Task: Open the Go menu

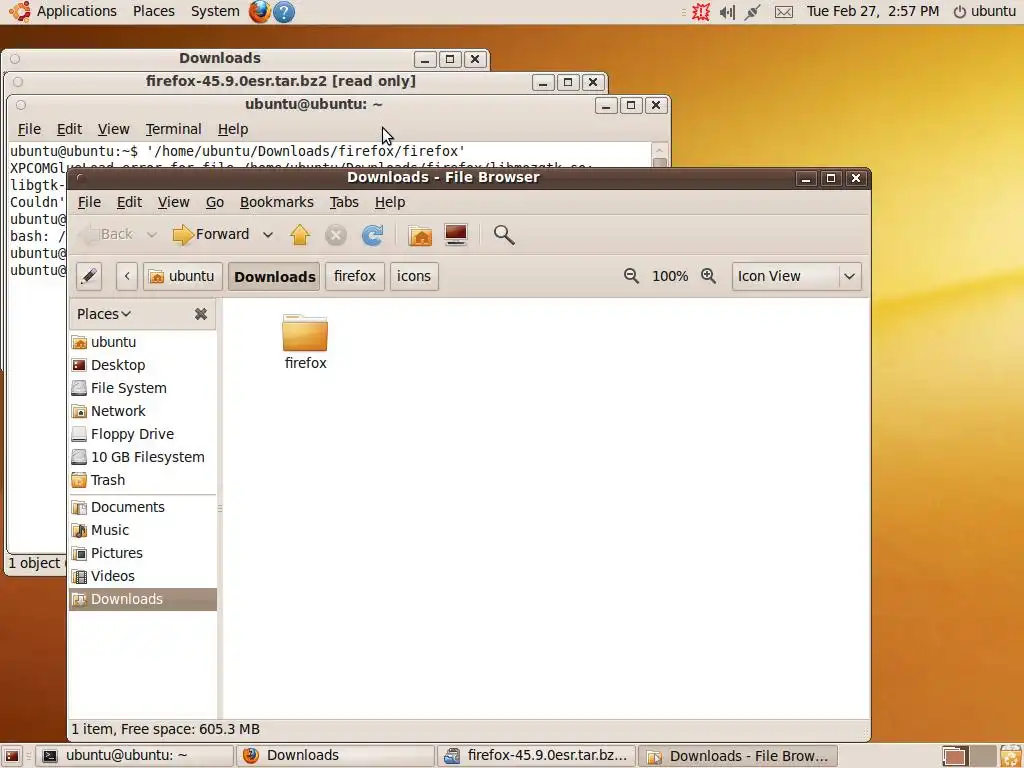Action: (215, 202)
